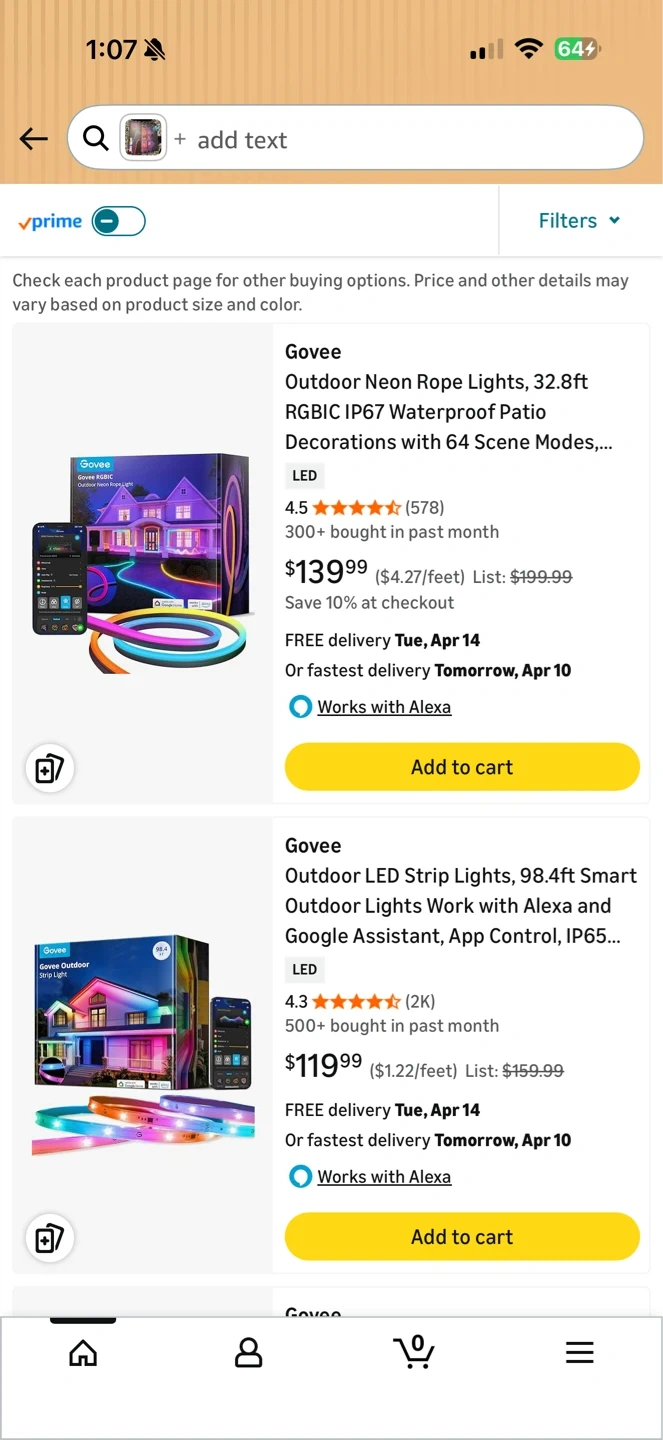
Task: Toggle the Prime filter switch
Action: tap(119, 221)
